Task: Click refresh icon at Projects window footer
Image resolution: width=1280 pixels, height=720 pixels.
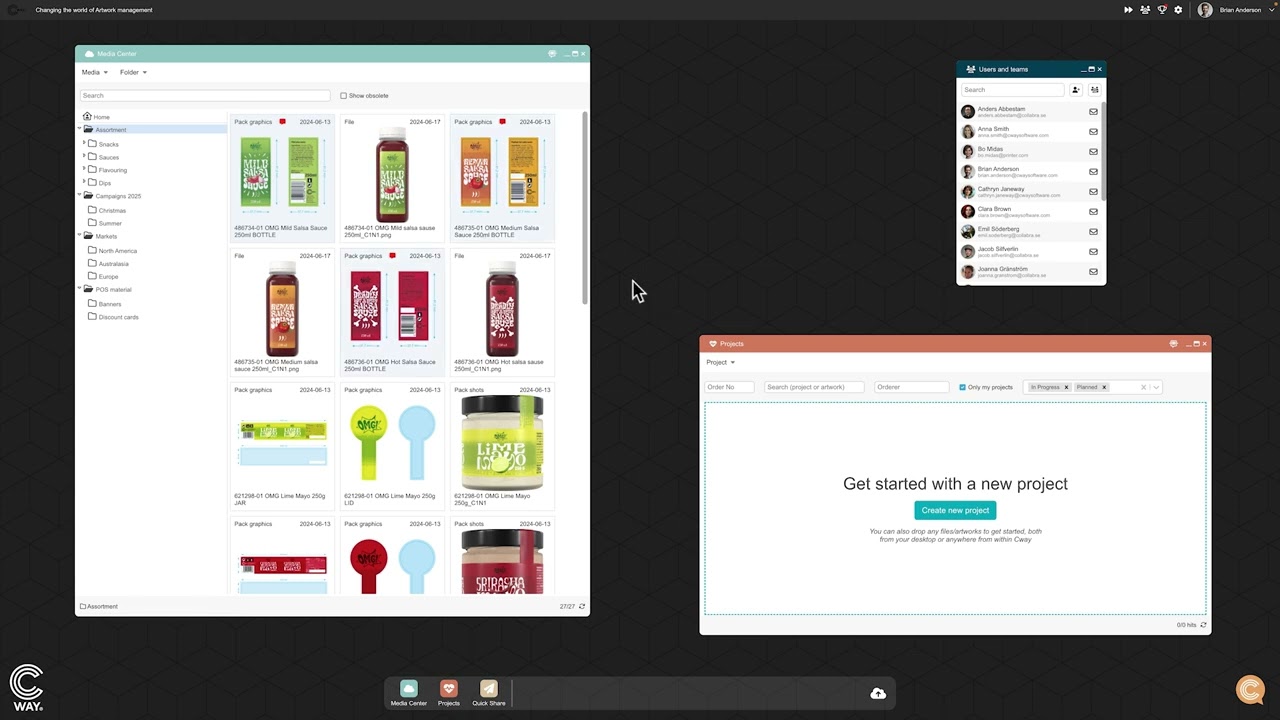Action: tap(1203, 625)
